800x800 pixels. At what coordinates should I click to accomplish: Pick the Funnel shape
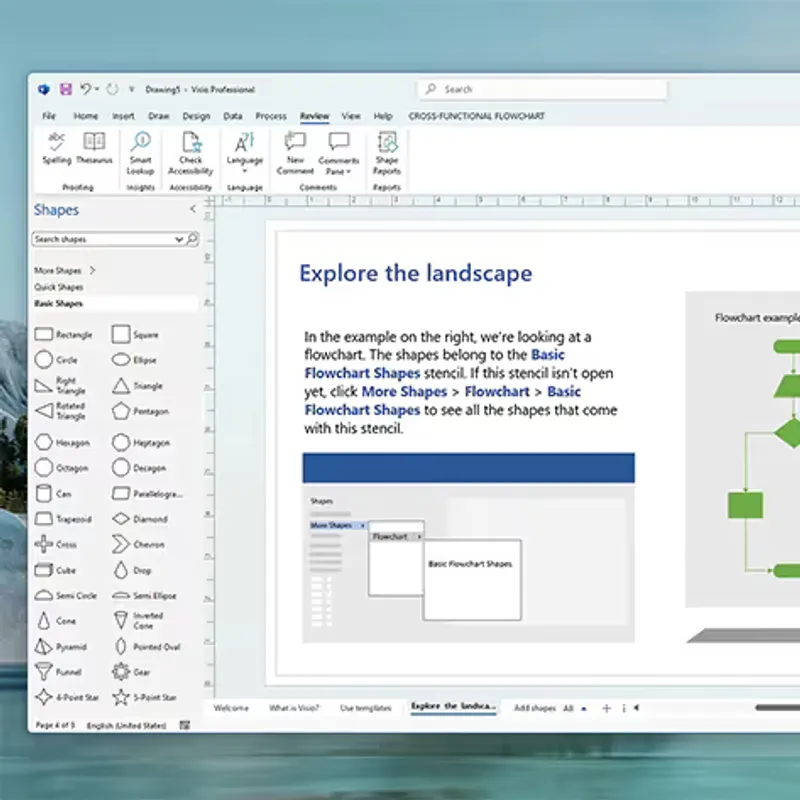pos(58,672)
